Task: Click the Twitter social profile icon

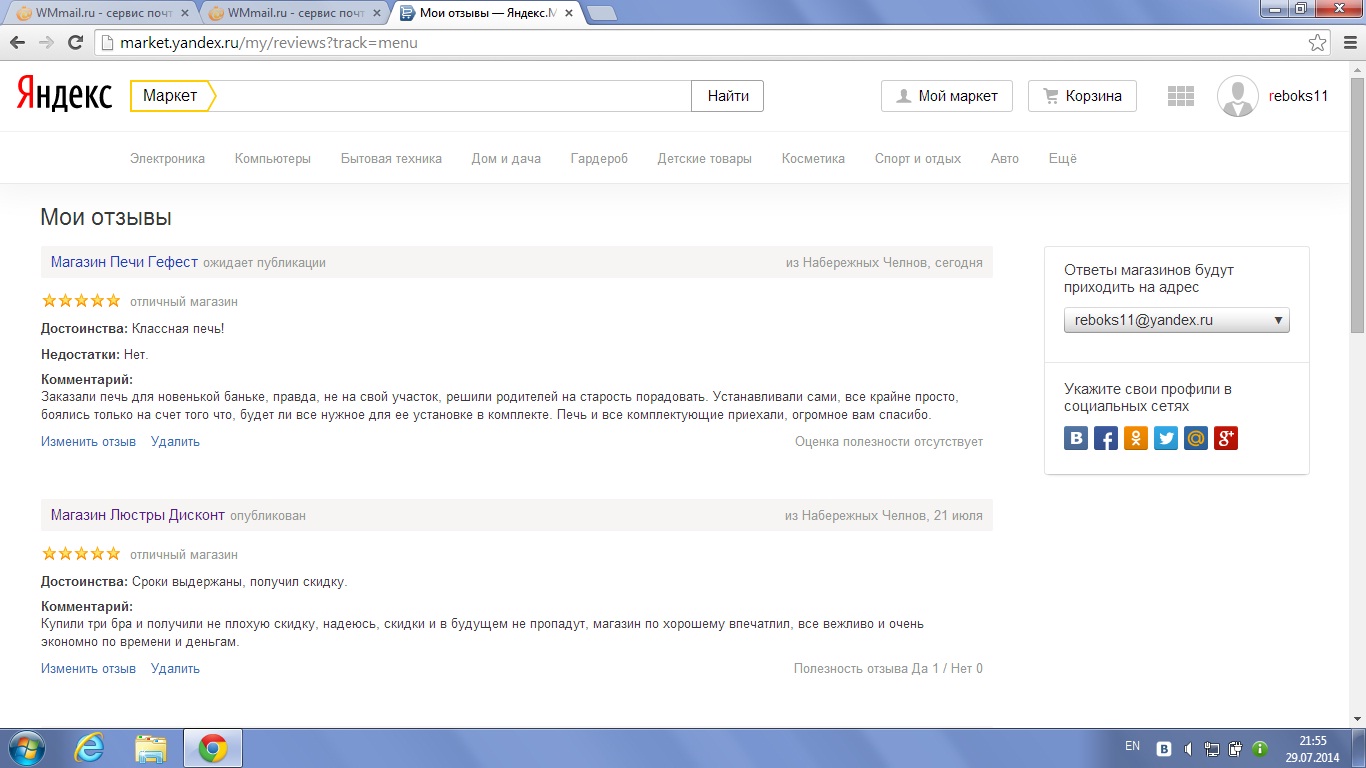Action: coord(1166,438)
